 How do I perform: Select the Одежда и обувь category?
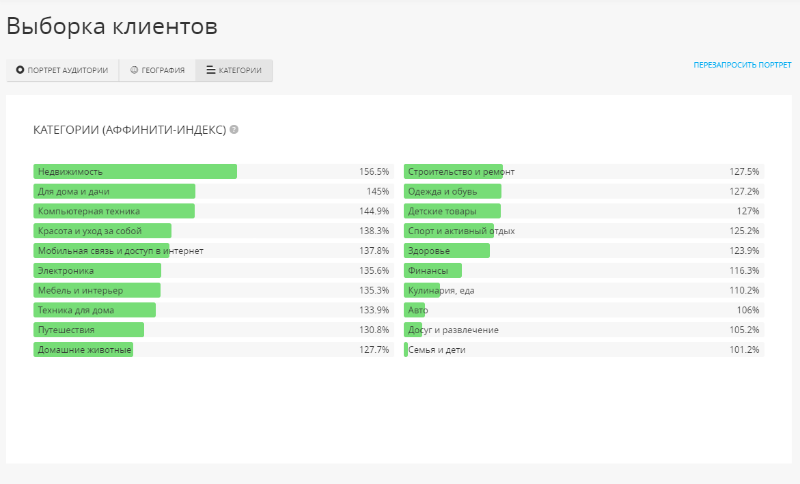(x=453, y=191)
